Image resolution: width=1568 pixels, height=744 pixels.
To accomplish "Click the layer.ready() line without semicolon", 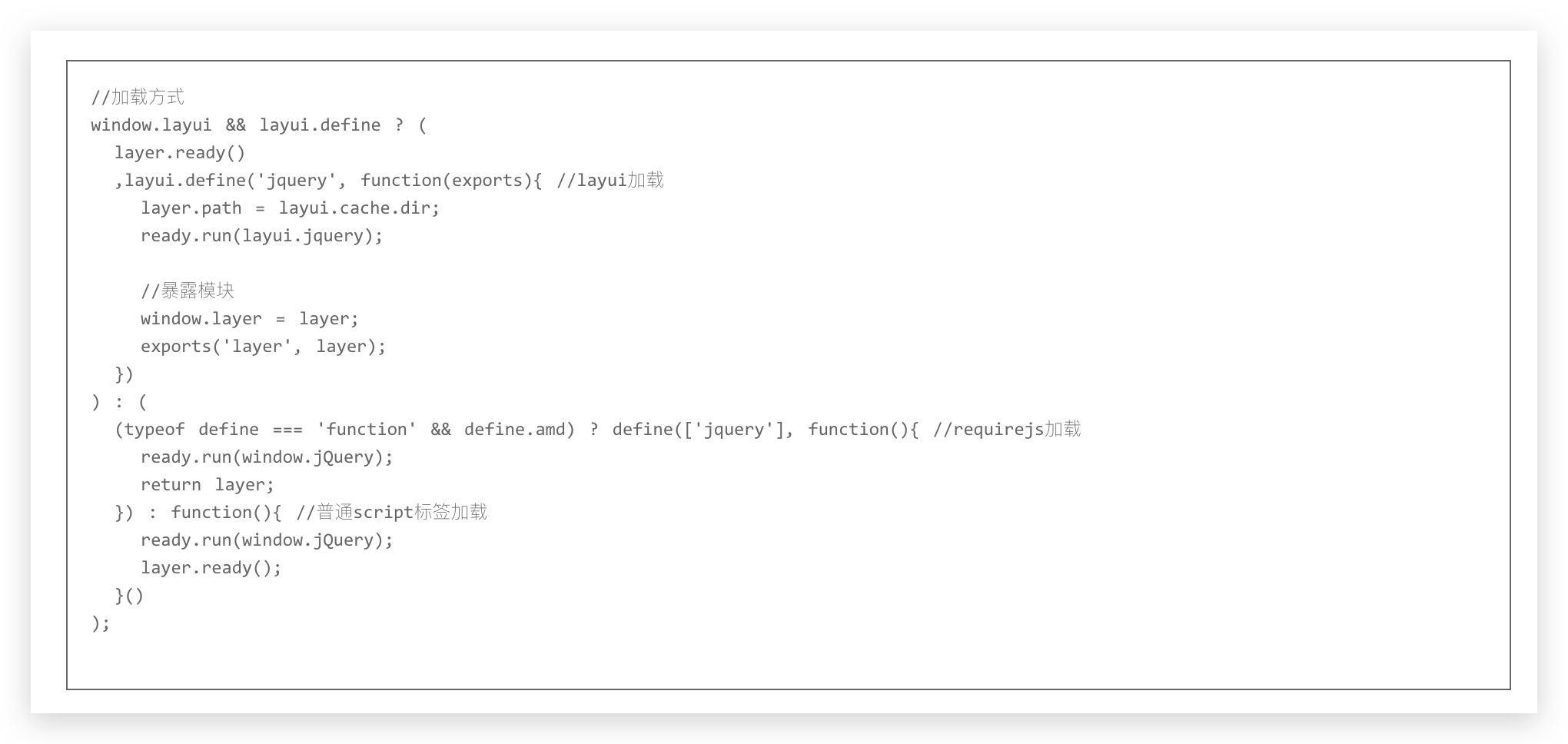I will [180, 153].
